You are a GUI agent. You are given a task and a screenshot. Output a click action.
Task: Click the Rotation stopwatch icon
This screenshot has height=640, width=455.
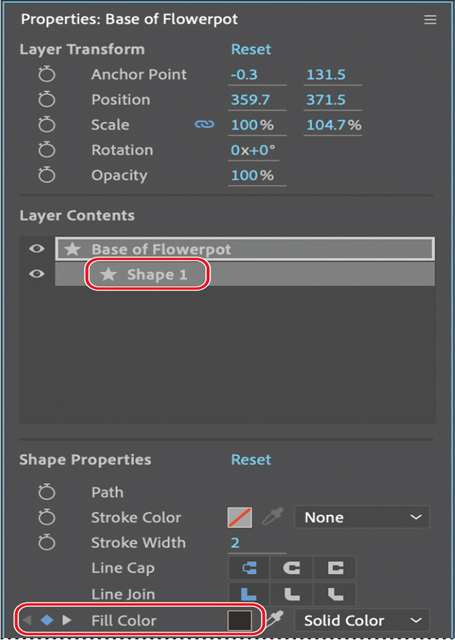[47, 150]
